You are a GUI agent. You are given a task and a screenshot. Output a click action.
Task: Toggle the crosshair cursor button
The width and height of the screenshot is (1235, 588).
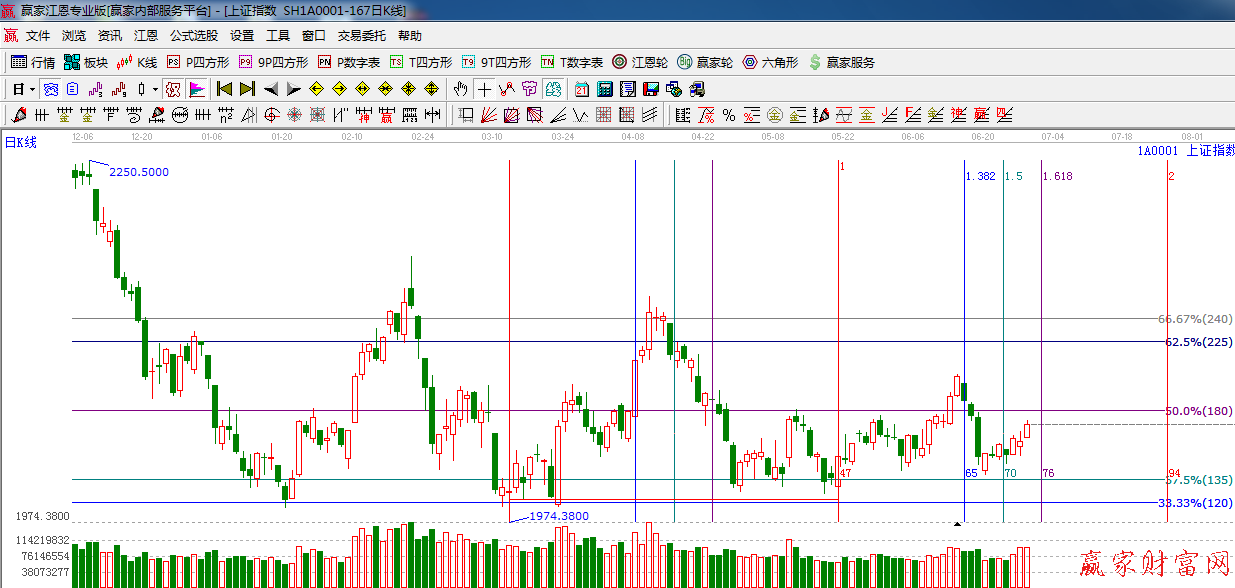click(x=484, y=89)
